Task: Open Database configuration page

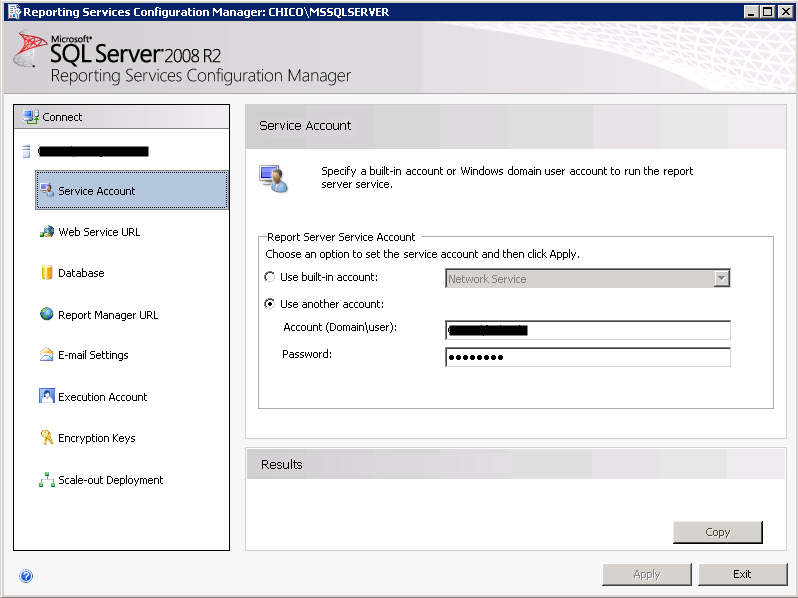Action: (81, 273)
